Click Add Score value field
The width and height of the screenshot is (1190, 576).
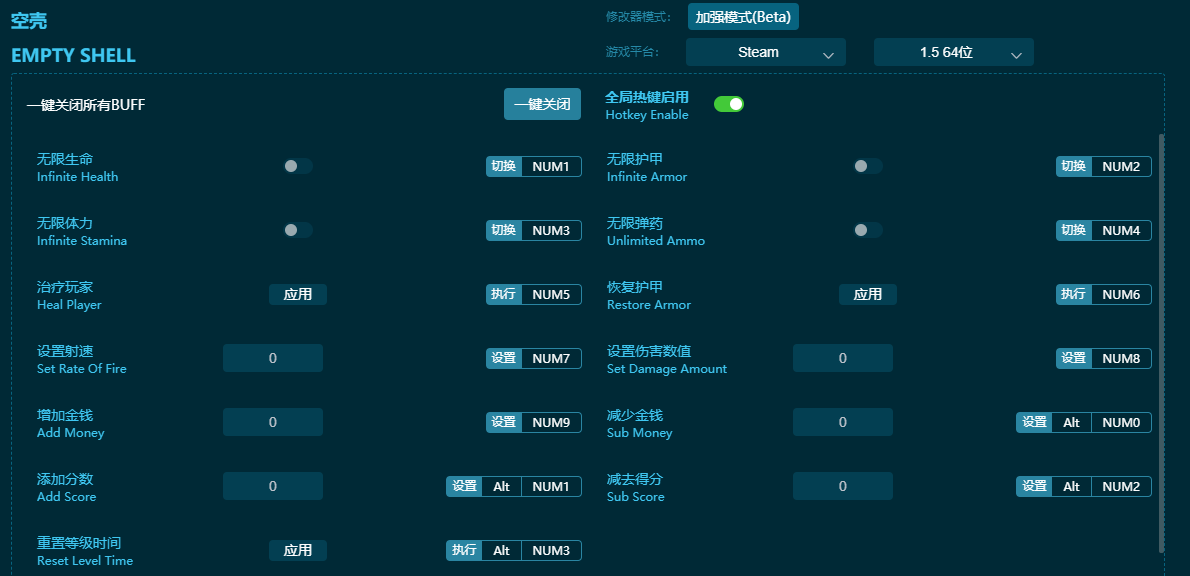tap(273, 486)
